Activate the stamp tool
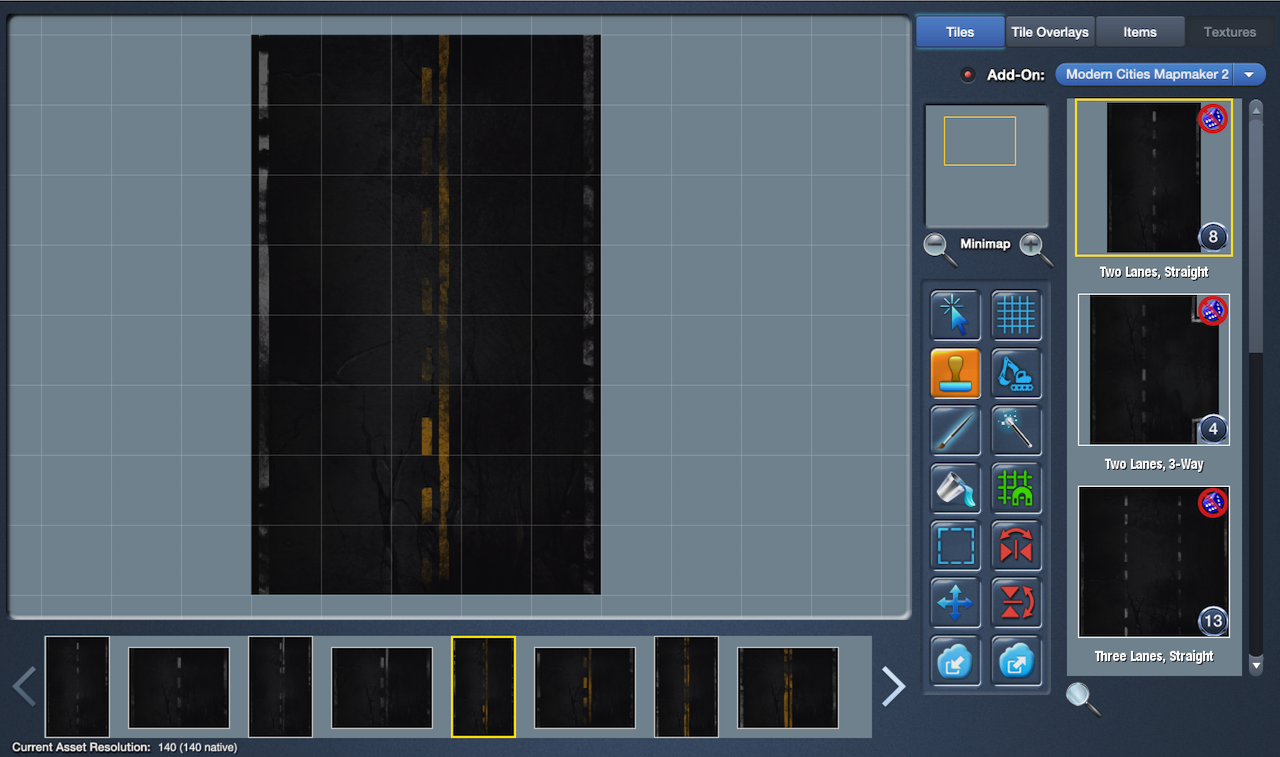 (x=955, y=373)
